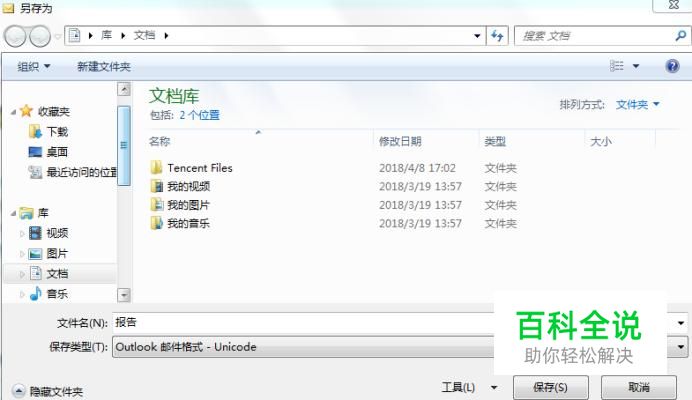The width and height of the screenshot is (692, 400).
Task: Sort by the 大小 column header
Action: 601,142
